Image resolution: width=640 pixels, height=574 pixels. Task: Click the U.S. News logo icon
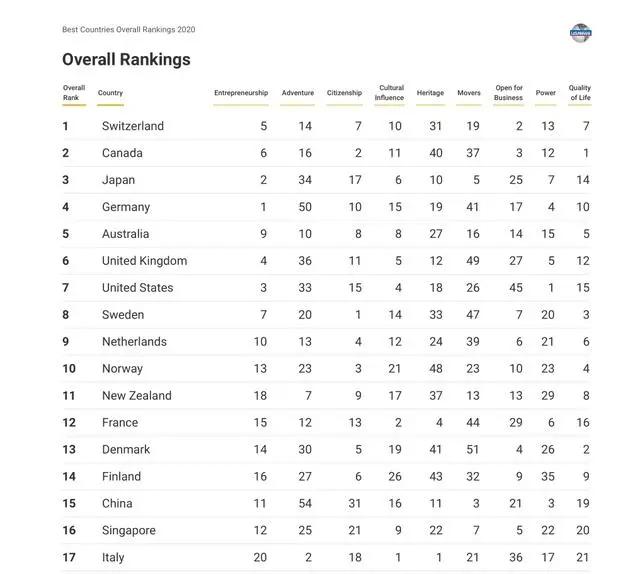coord(580,33)
